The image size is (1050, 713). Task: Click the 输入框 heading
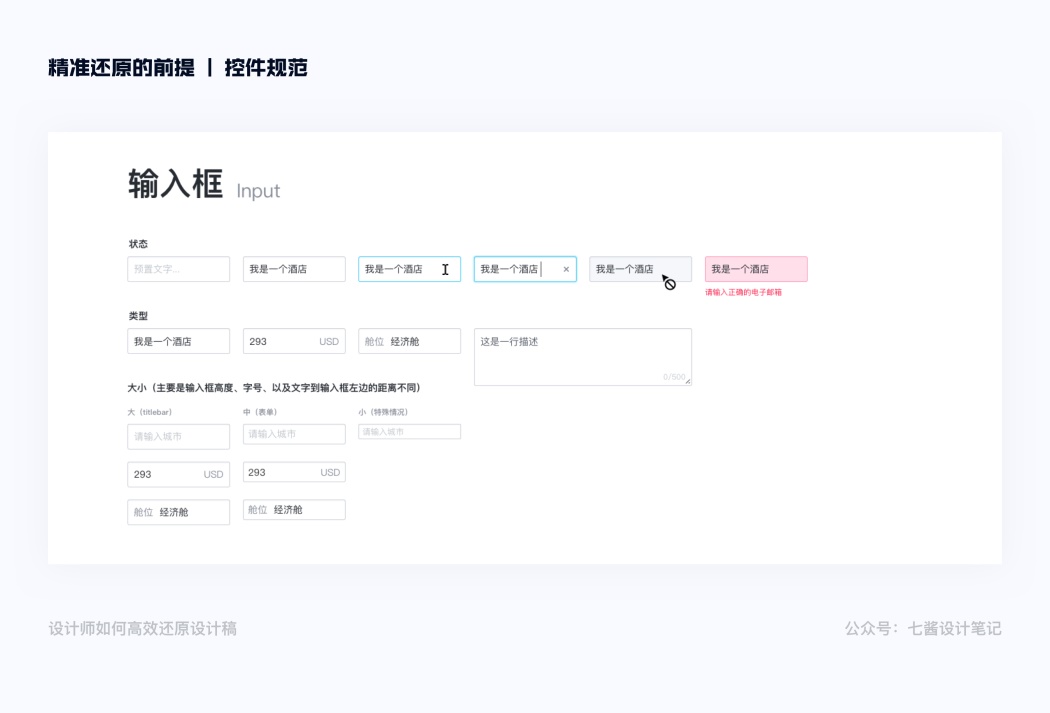click(x=175, y=184)
